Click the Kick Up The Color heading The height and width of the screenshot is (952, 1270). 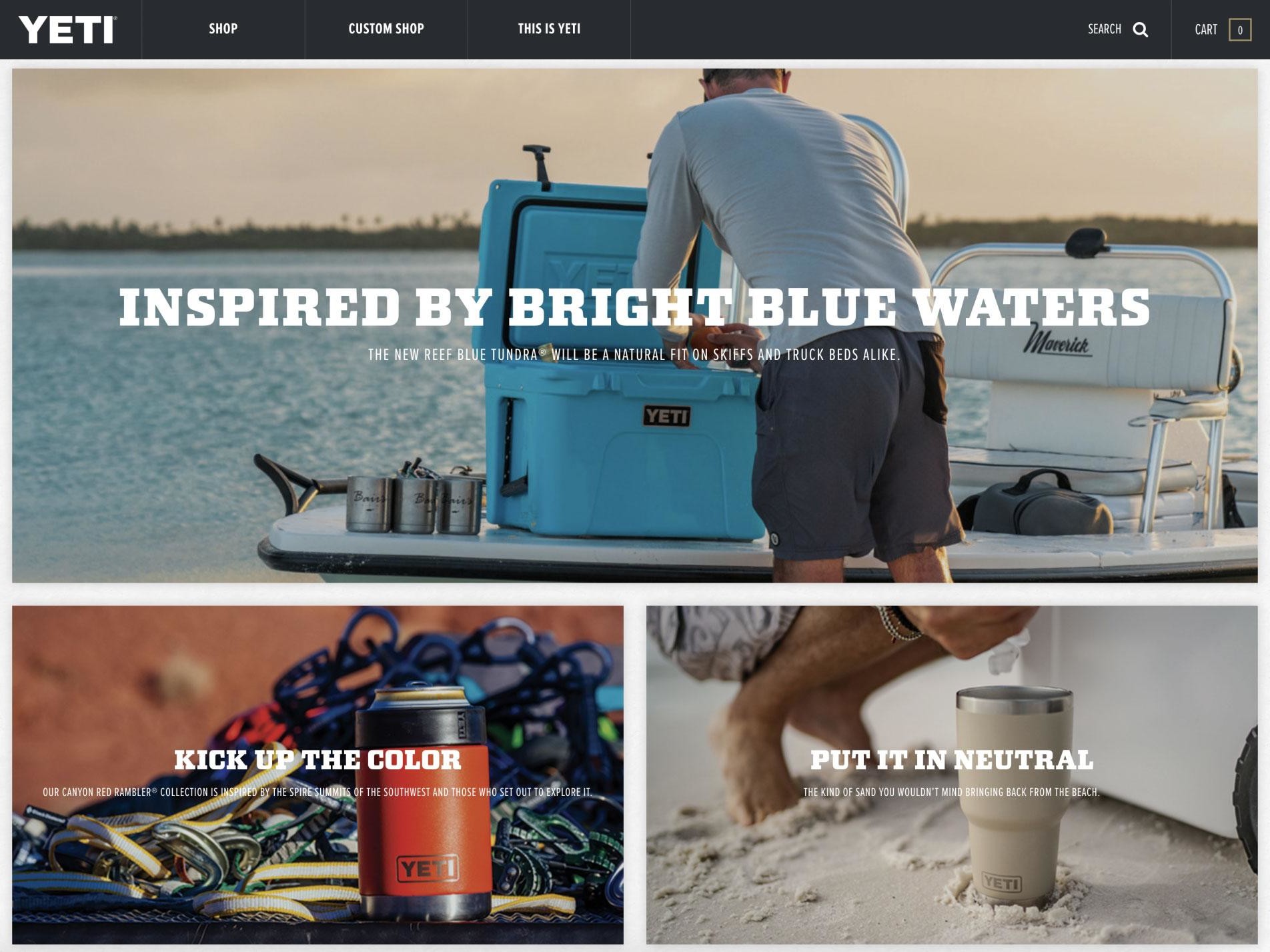coord(317,760)
